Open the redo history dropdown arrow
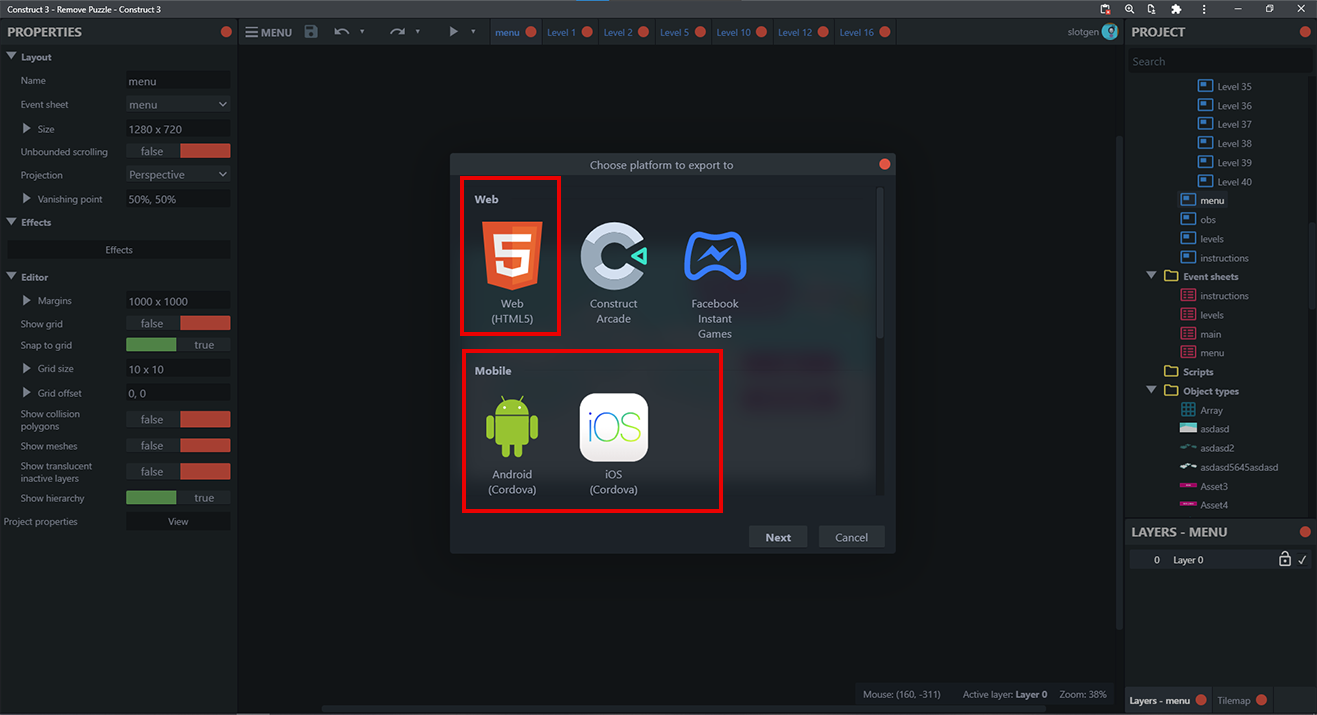 click(x=417, y=32)
